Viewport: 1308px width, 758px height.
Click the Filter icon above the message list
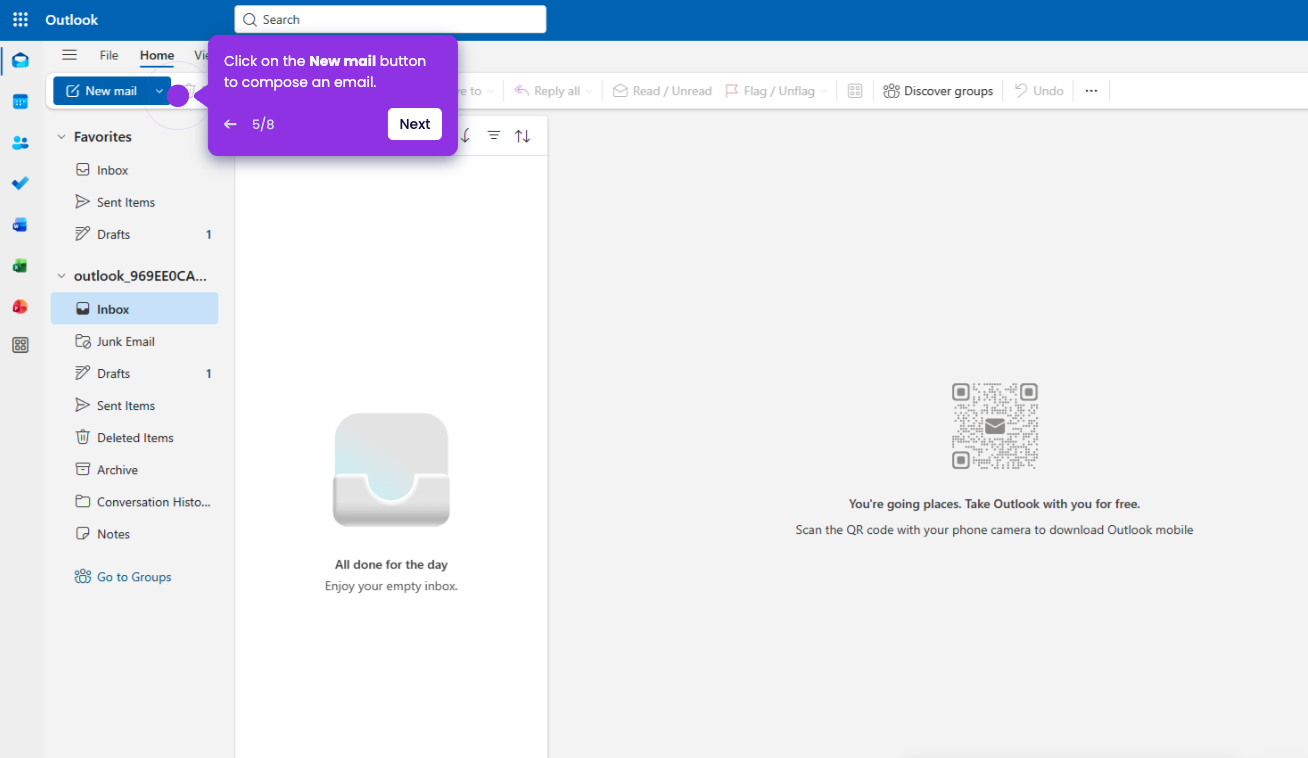[x=494, y=135]
